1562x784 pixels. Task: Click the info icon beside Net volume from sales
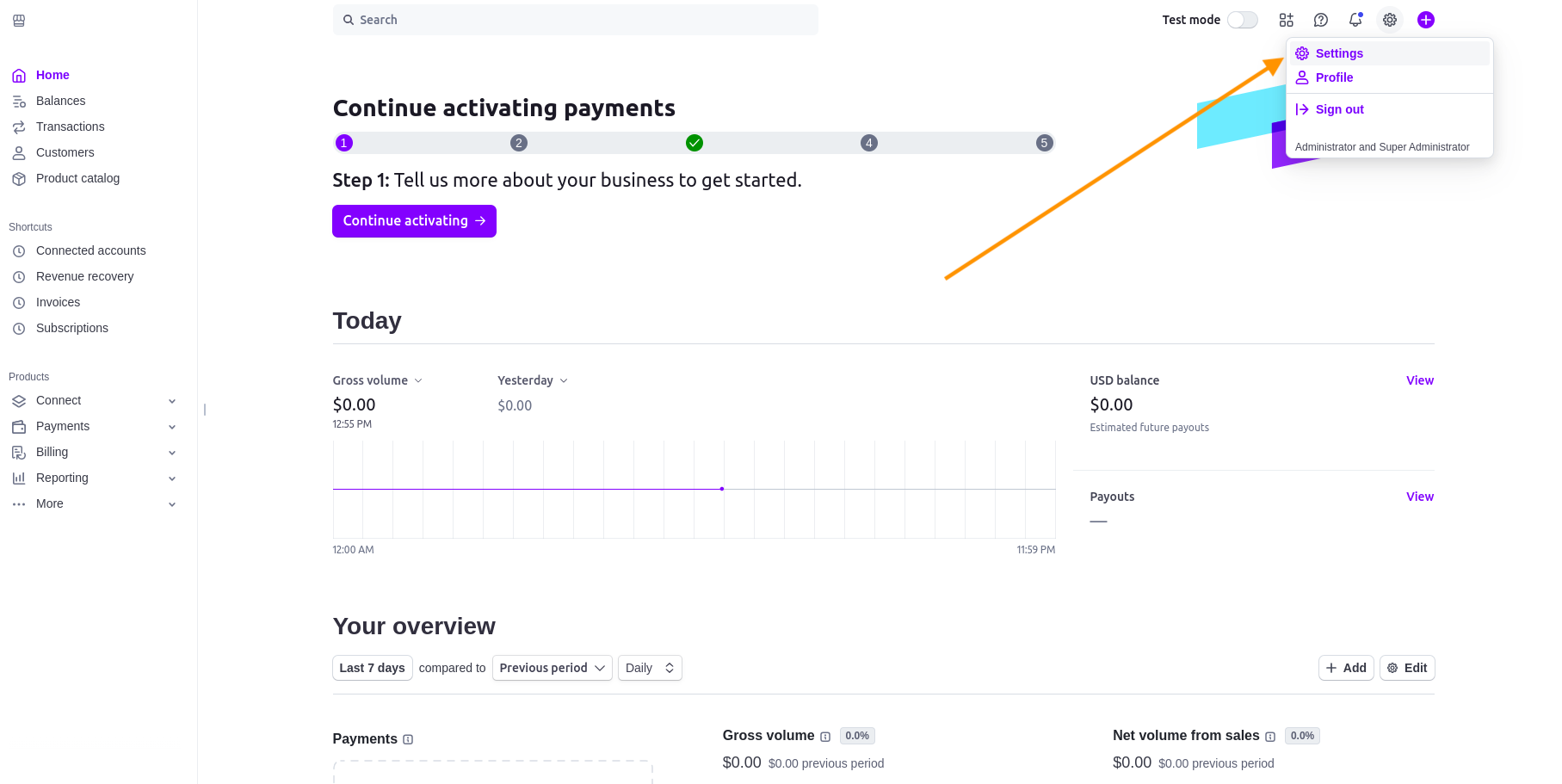click(x=1270, y=737)
